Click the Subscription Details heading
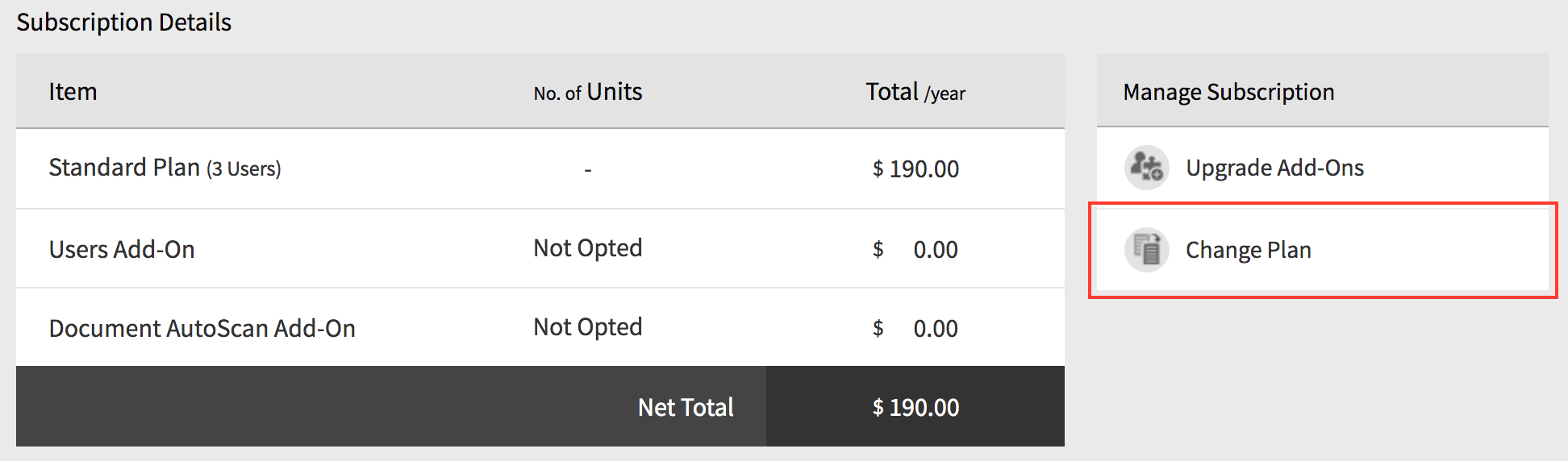The width and height of the screenshot is (1568, 461). [x=123, y=23]
